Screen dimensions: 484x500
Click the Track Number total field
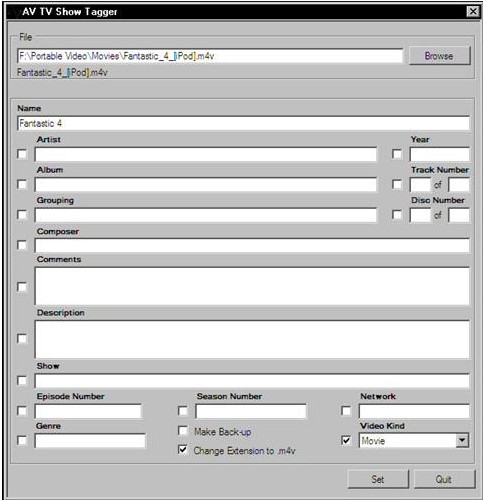pyautogui.click(x=459, y=185)
